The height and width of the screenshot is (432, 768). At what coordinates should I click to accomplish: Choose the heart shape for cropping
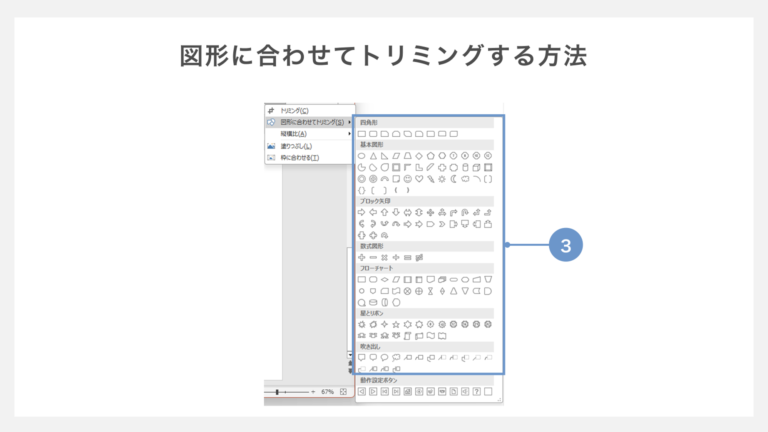(419, 179)
